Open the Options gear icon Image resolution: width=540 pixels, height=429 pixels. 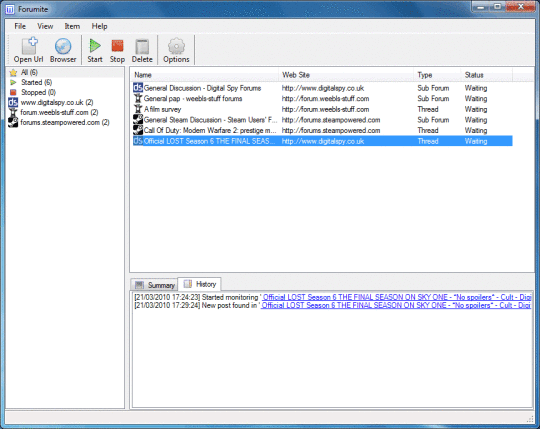click(176, 46)
